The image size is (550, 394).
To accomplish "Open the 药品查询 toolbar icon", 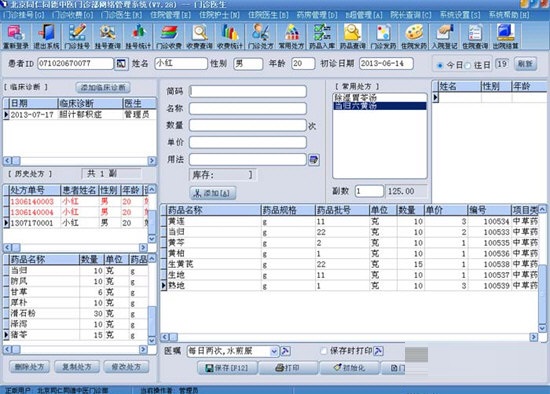I will click(353, 36).
